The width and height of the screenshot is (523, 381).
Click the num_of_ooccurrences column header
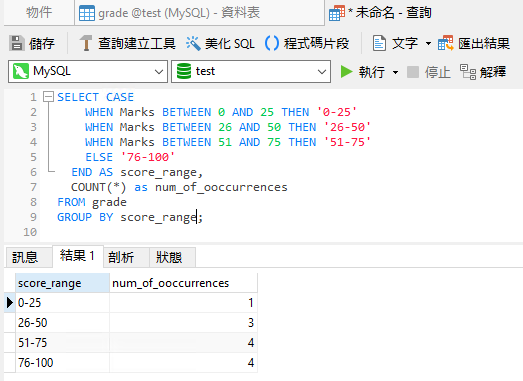[x=183, y=283]
